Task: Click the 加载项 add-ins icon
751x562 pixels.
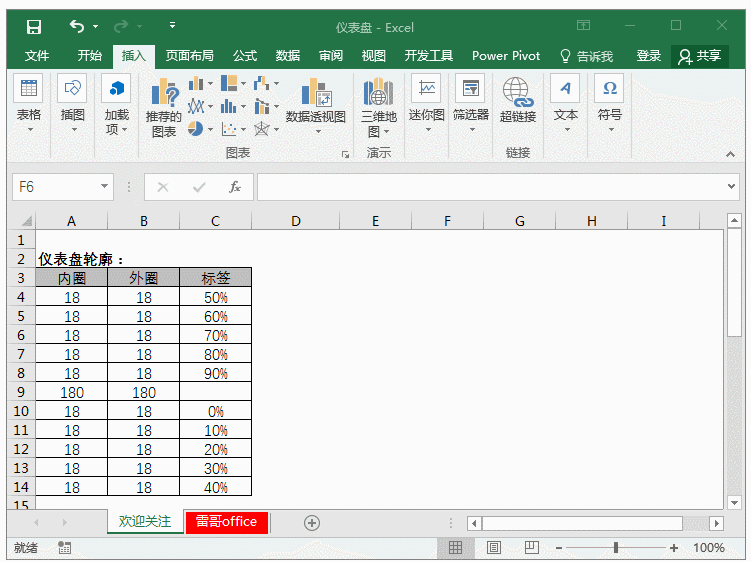Action: [x=116, y=89]
